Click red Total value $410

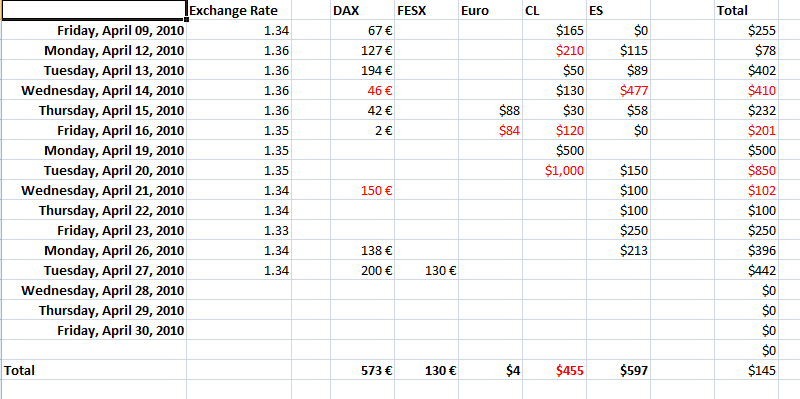point(746,90)
